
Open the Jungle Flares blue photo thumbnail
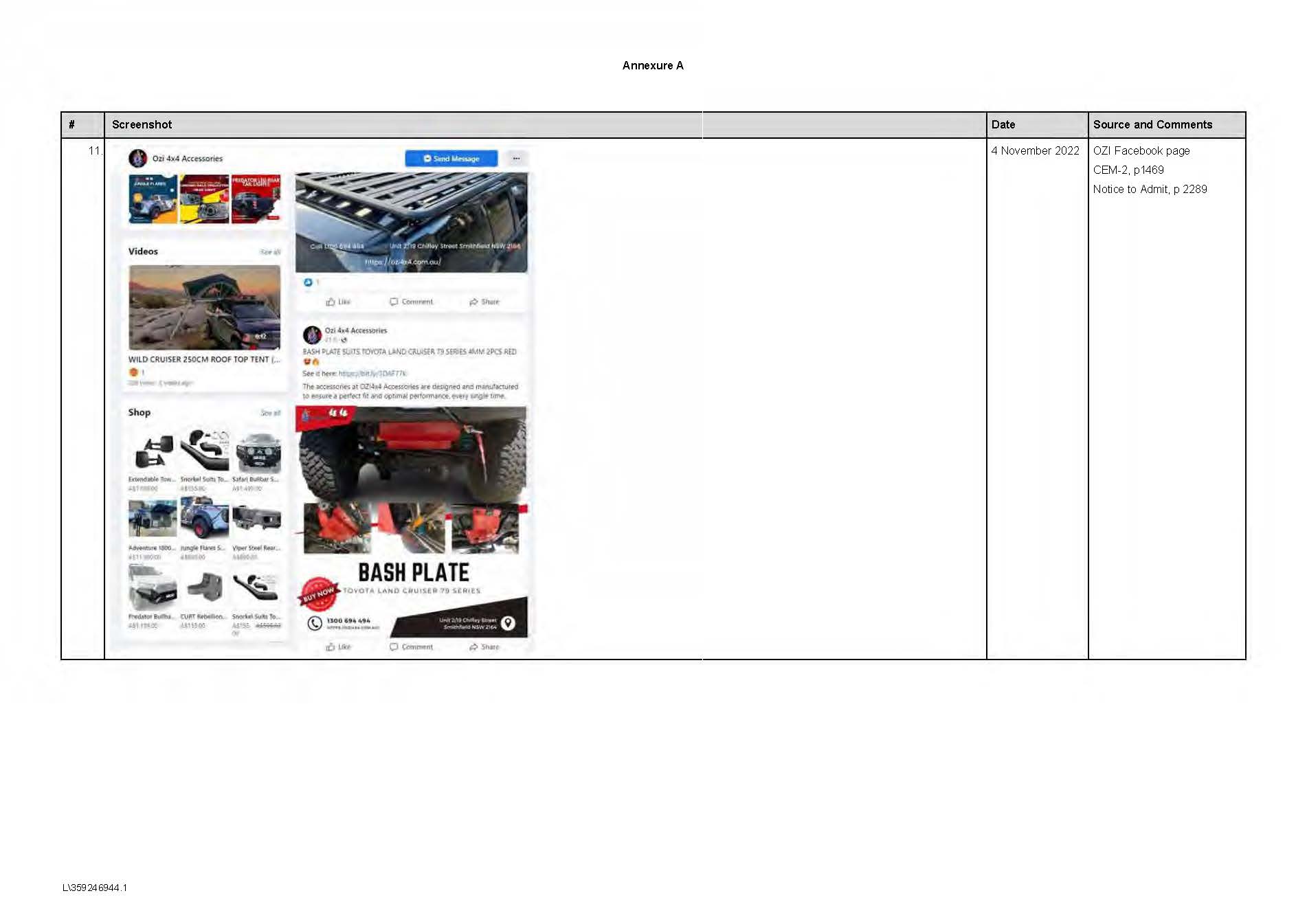[153, 199]
